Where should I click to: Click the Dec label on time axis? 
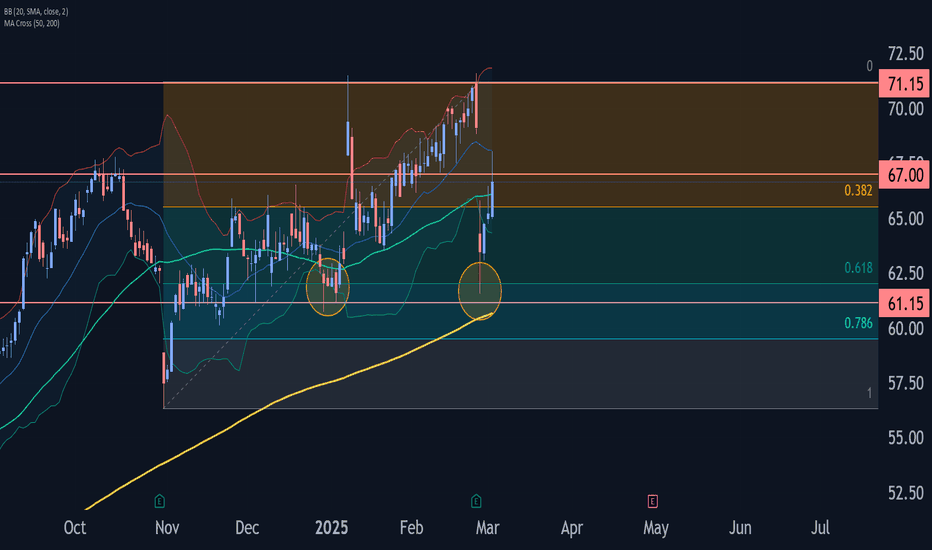tap(247, 527)
